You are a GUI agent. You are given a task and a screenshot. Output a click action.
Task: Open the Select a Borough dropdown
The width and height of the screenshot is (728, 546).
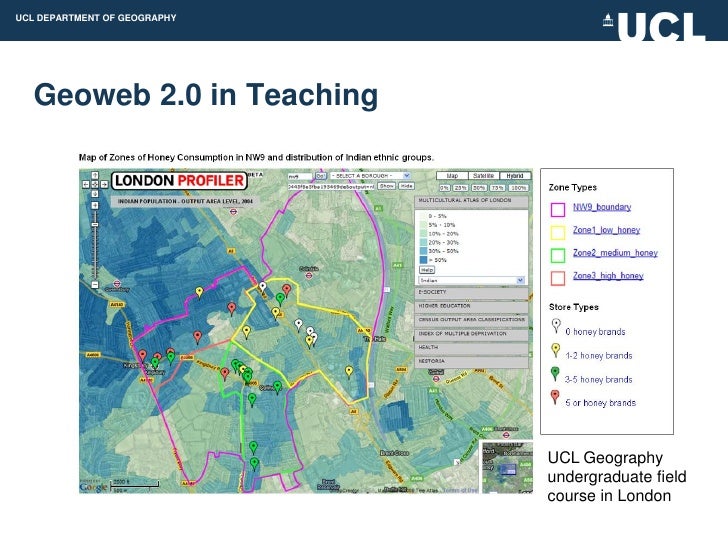tap(370, 176)
